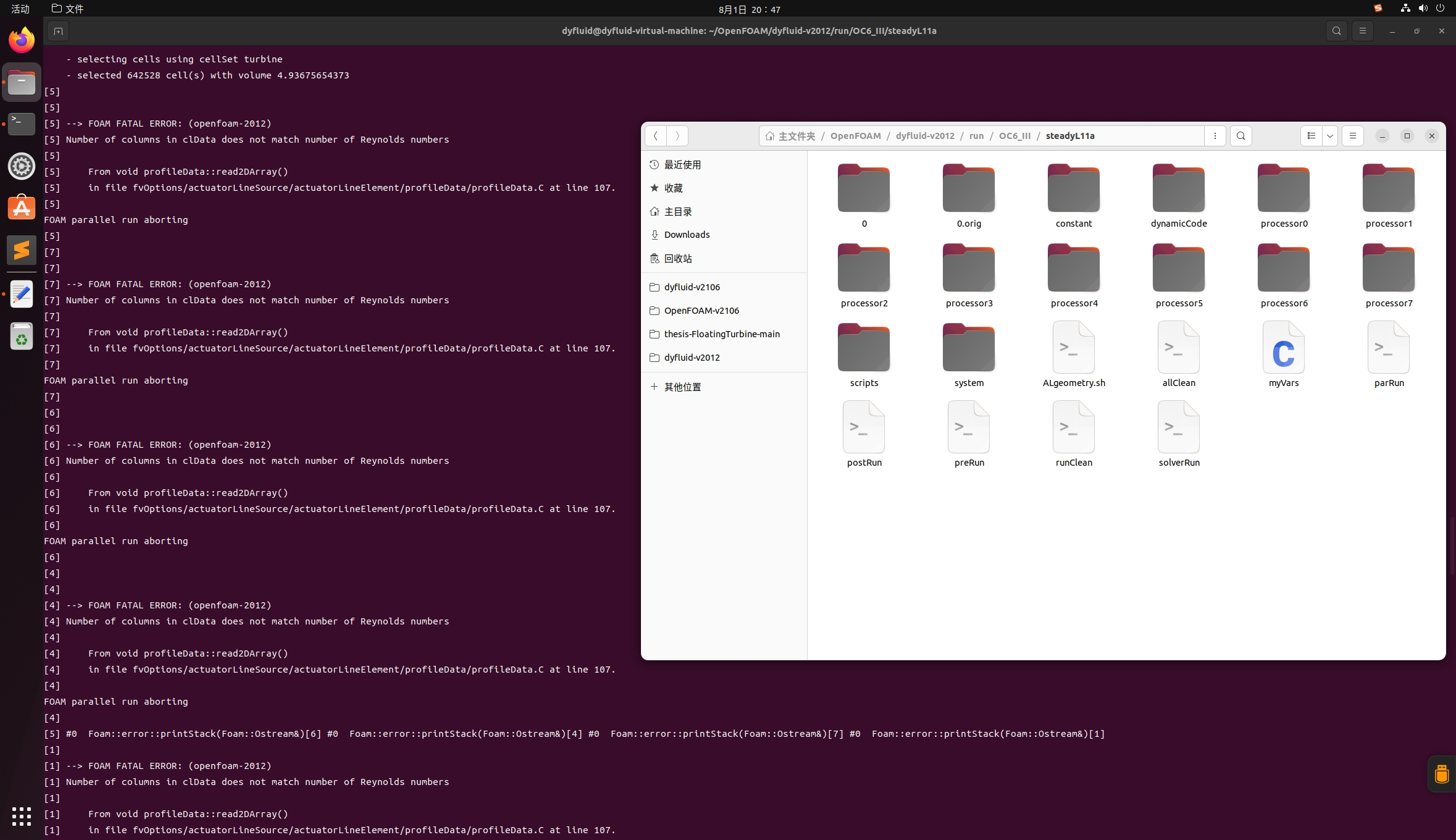Select the runClean script file
This screenshot has width=1456, height=840.
tap(1074, 435)
